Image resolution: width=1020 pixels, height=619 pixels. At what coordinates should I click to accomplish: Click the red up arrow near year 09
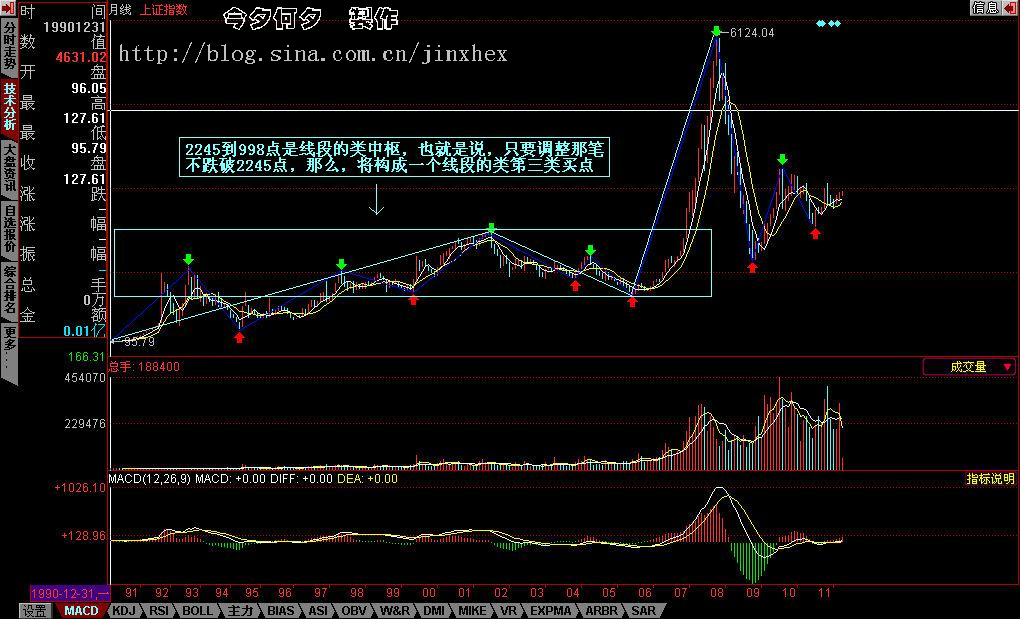[752, 267]
